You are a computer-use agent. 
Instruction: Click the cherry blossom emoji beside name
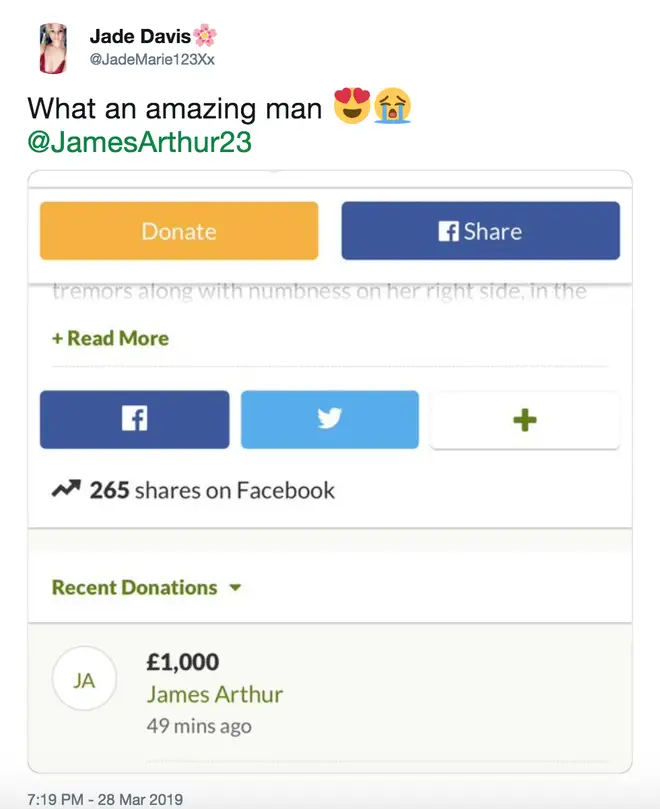click(x=205, y=36)
